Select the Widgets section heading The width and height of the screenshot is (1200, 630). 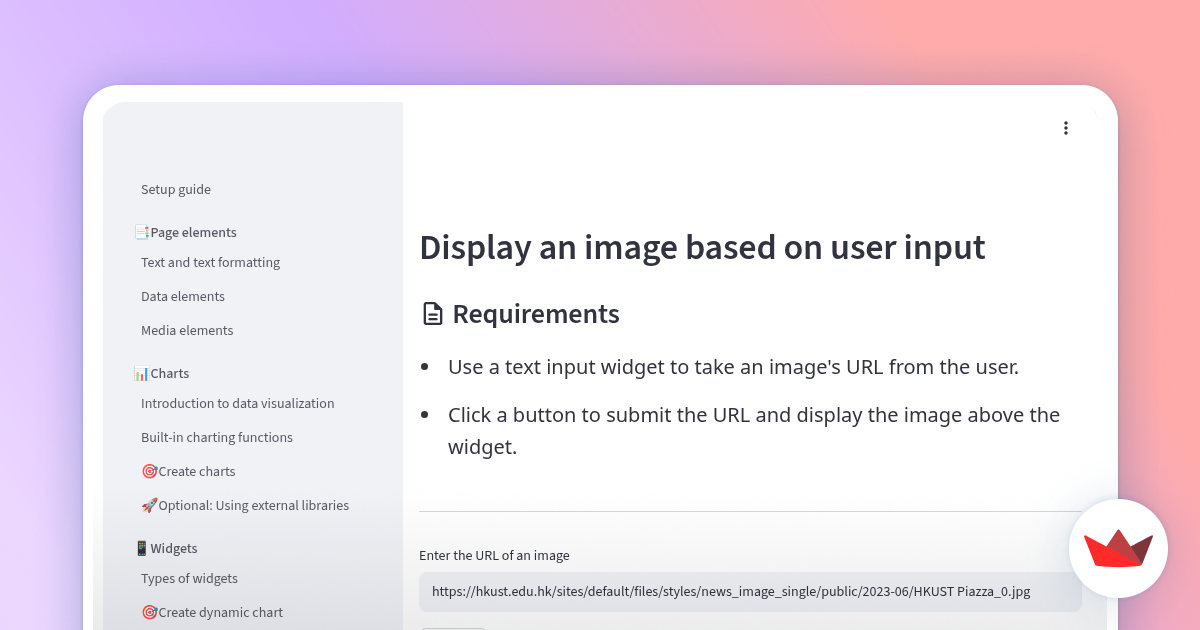[166, 549]
